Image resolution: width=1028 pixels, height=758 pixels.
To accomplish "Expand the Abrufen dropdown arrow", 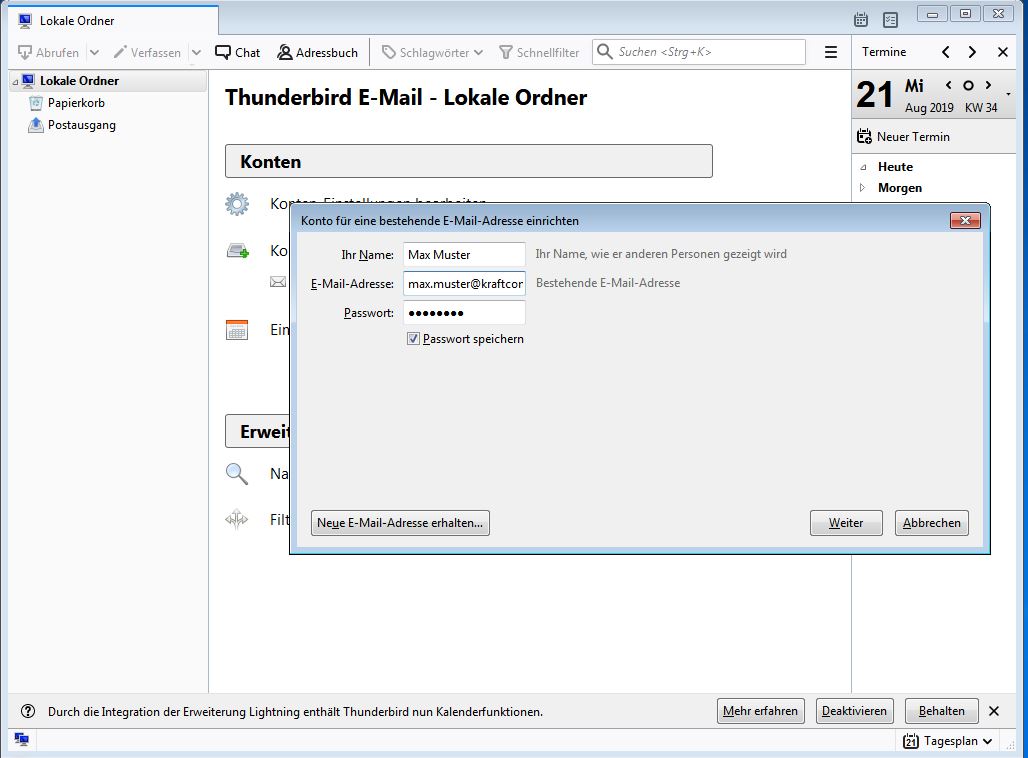I will tap(94, 52).
